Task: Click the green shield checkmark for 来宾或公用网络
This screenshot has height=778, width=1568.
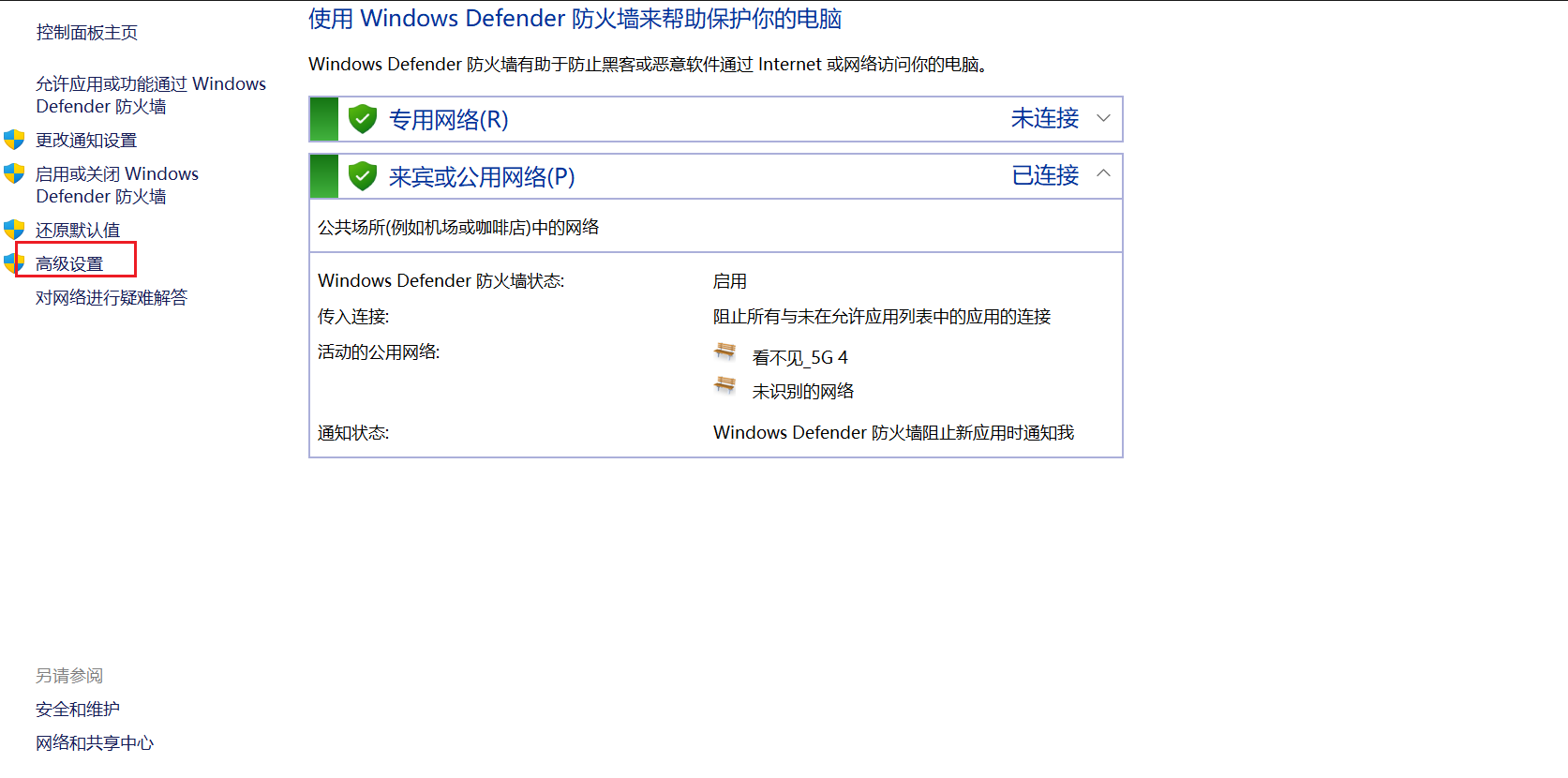Action: point(362,176)
